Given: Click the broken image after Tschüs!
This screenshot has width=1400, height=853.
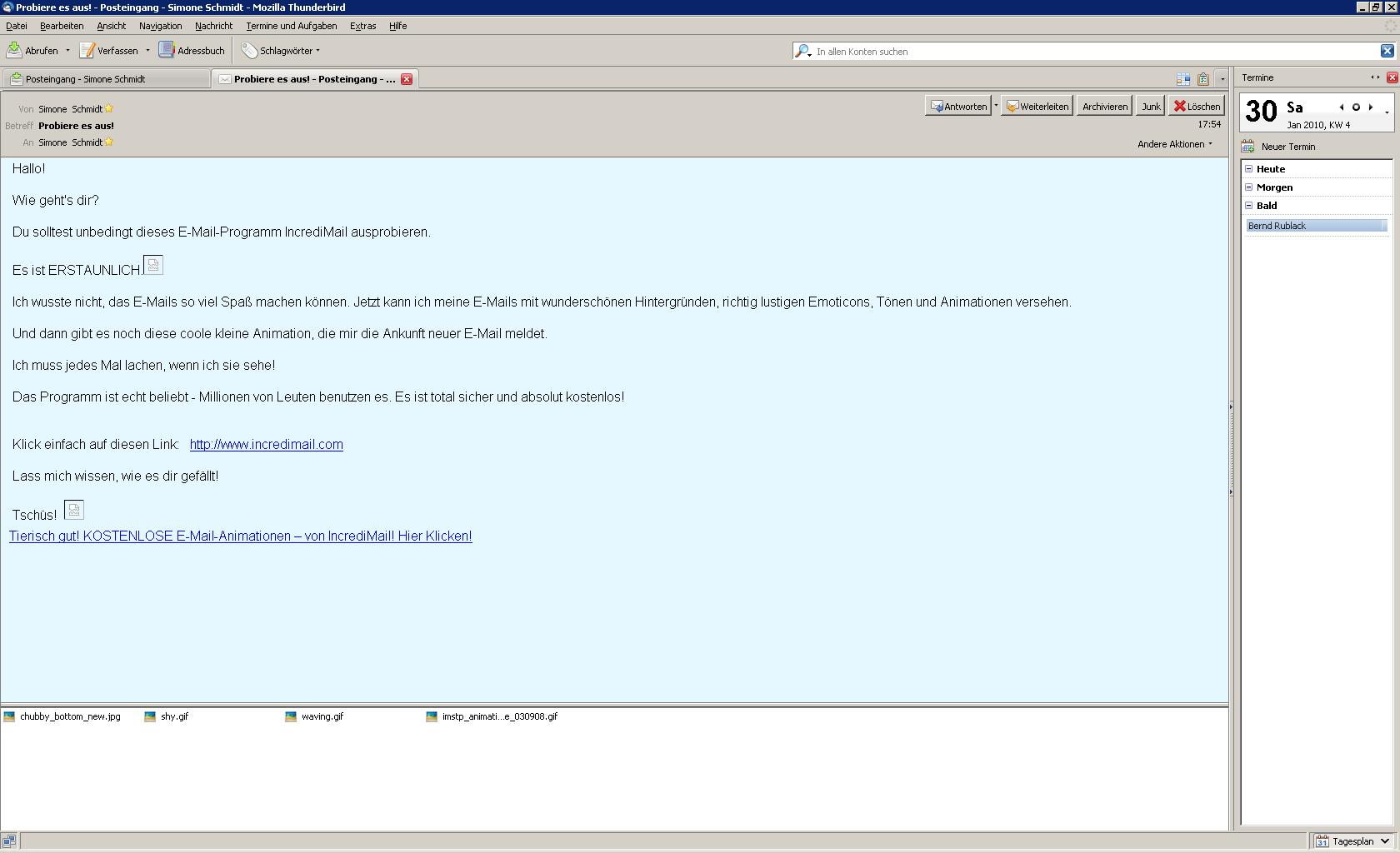Looking at the screenshot, I should pos(74,510).
